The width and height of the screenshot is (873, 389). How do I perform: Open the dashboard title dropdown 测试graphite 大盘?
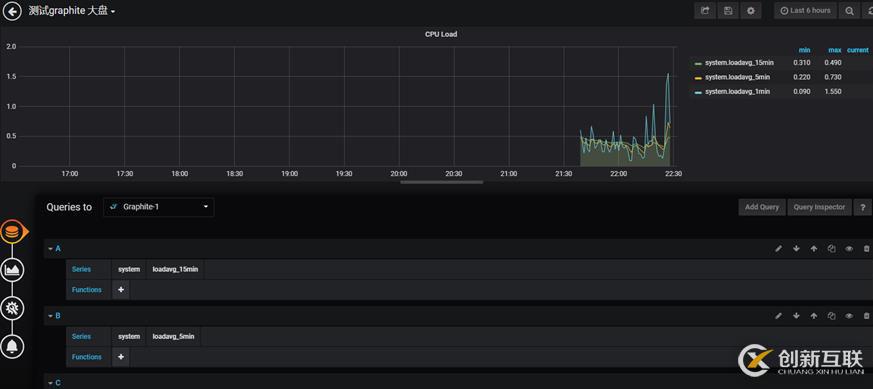72,11
